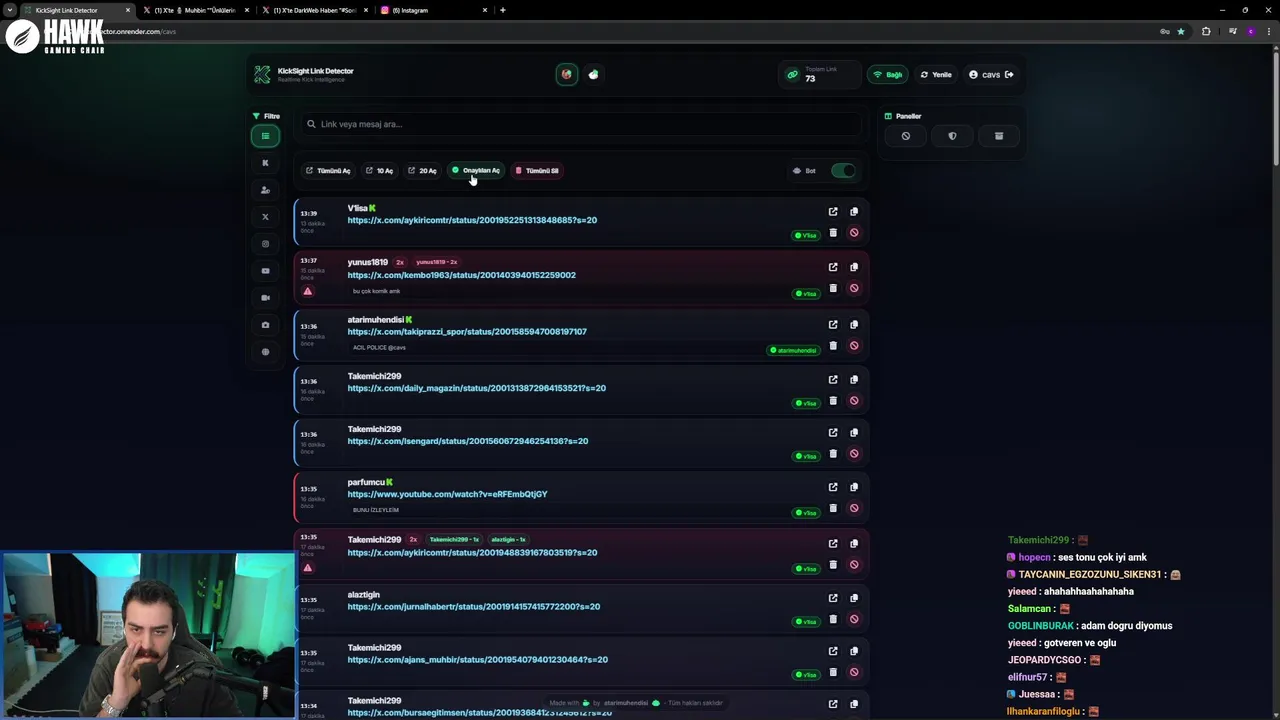The width and height of the screenshot is (1280, 720).
Task: Click the white mascot icon in header
Action: tap(593, 74)
